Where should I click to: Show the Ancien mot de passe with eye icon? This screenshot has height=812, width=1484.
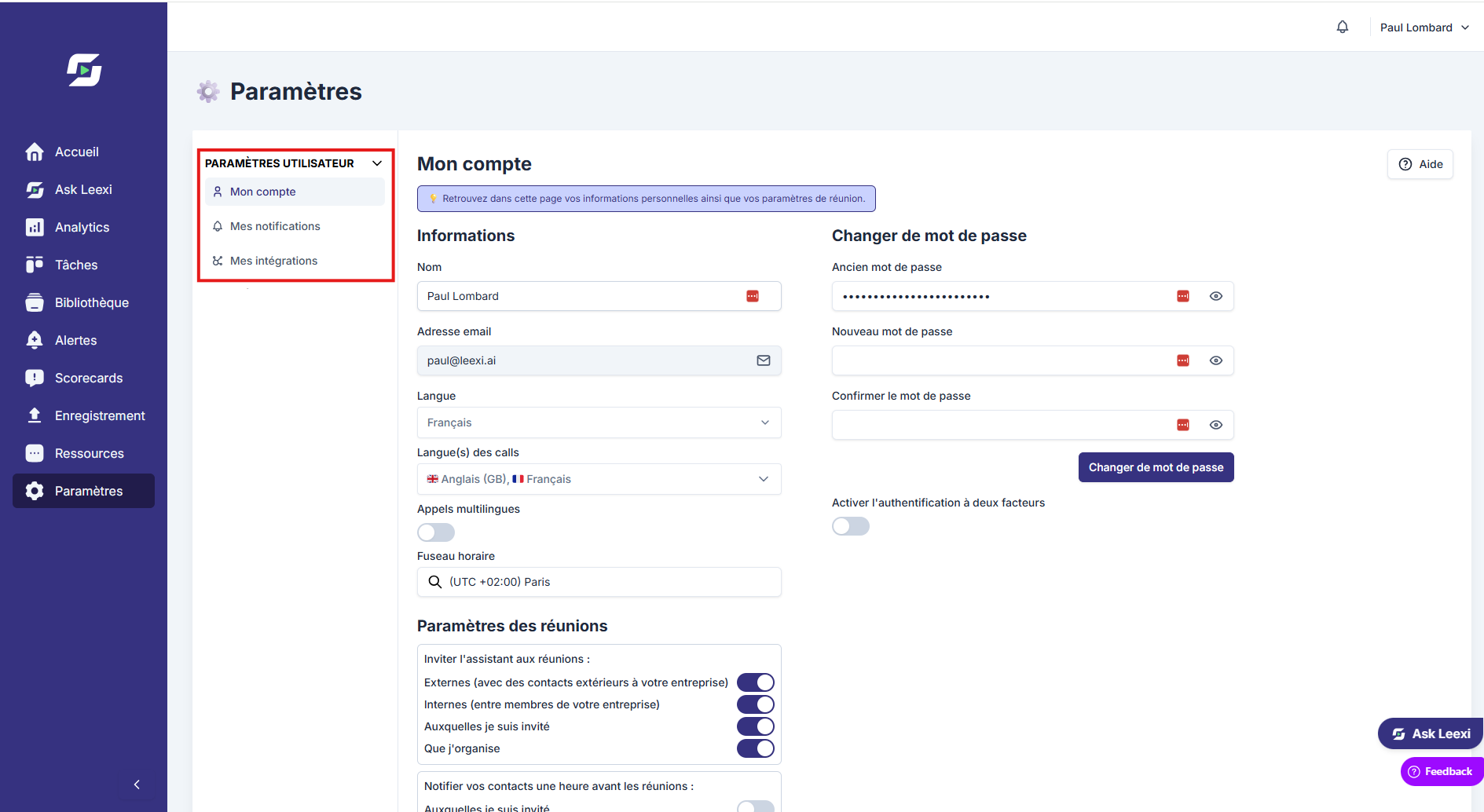point(1216,296)
